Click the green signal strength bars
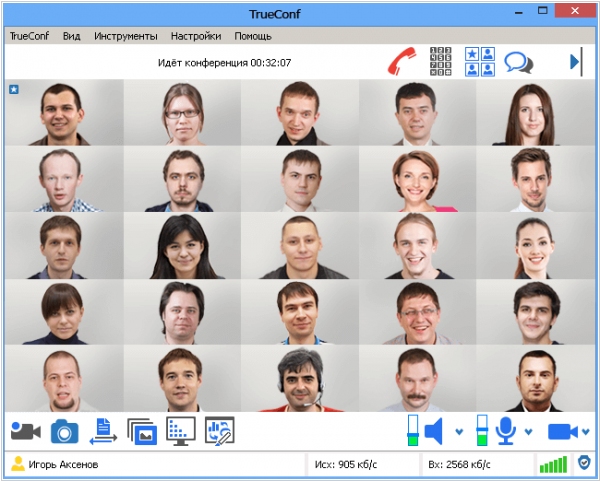 click(x=553, y=465)
